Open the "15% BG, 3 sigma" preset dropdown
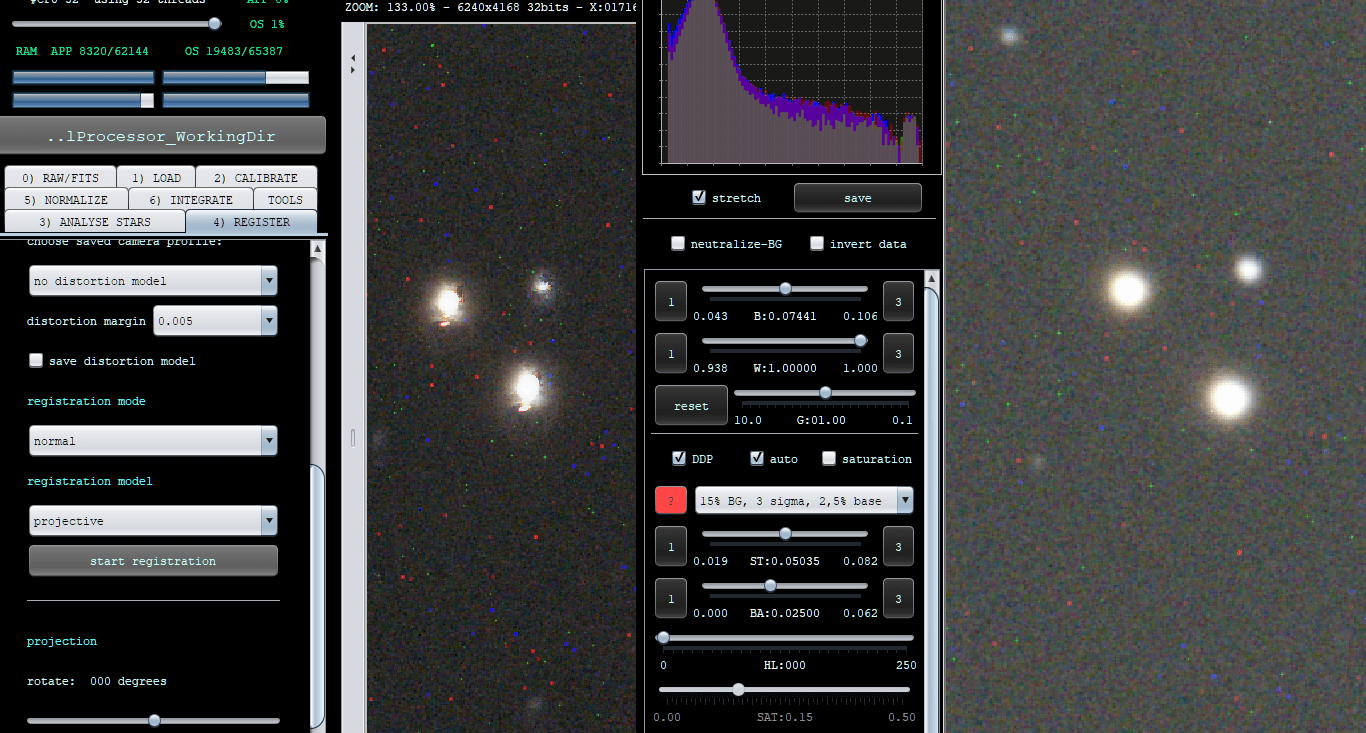The image size is (1366, 733). pos(804,500)
